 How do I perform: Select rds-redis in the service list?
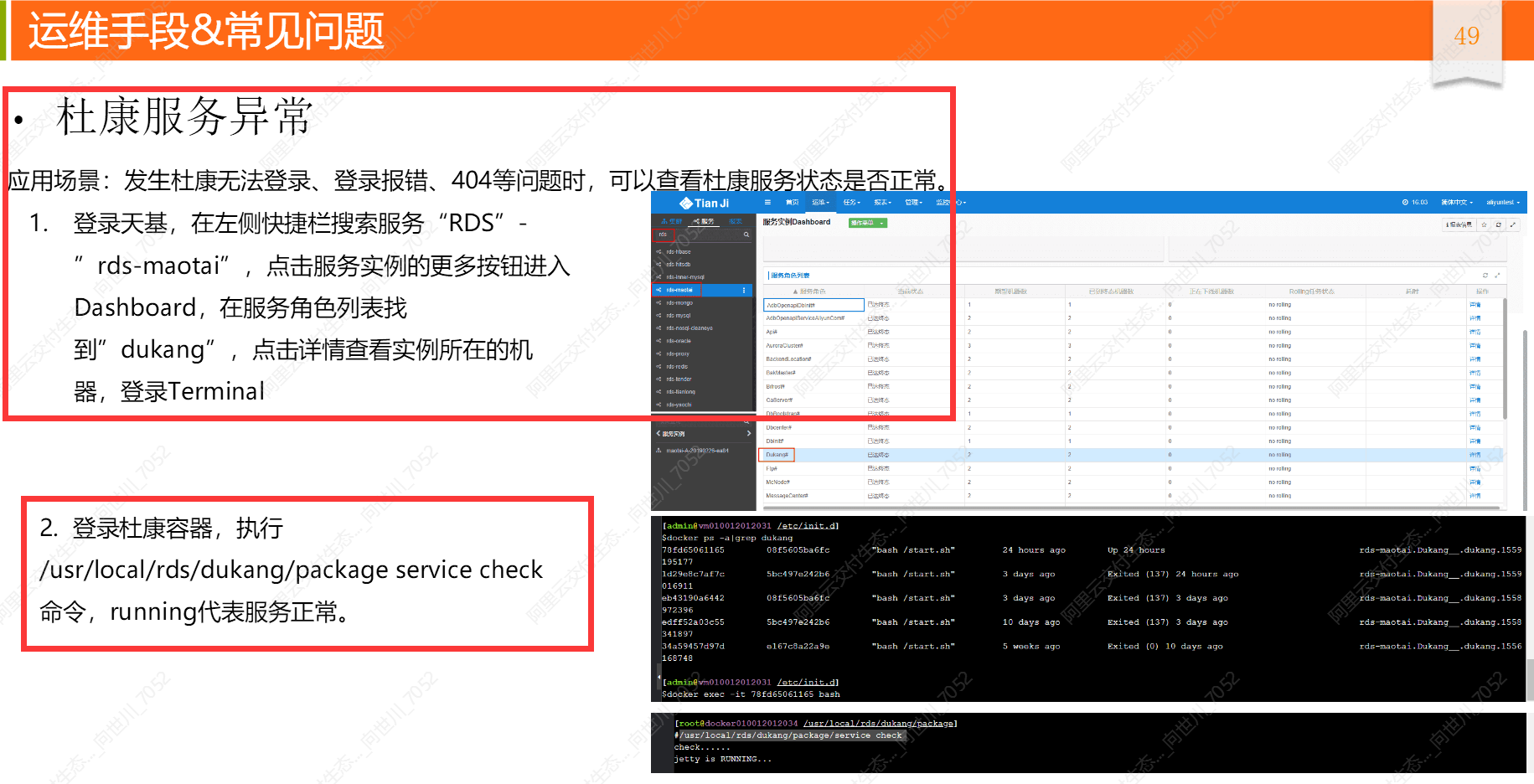point(677,367)
